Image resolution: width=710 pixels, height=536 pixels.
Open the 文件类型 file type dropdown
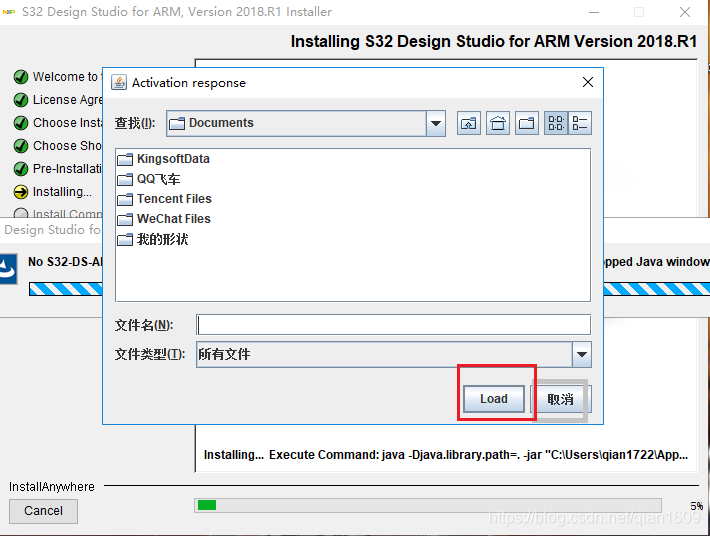tap(581, 354)
